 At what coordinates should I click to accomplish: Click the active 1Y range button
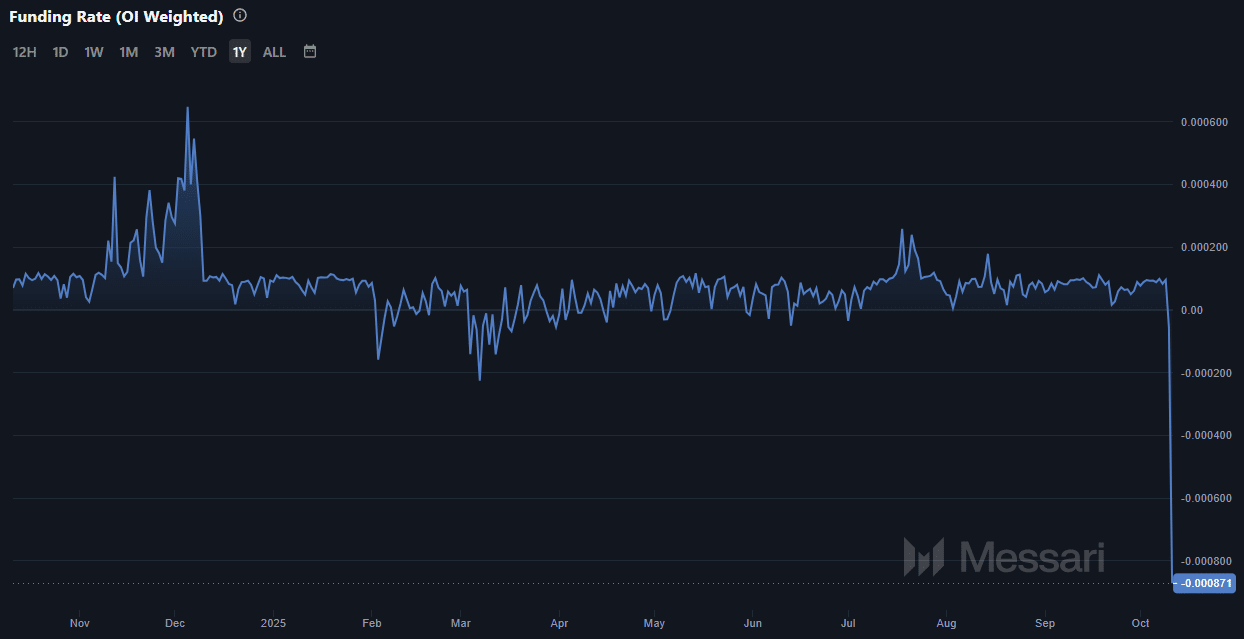pos(239,52)
